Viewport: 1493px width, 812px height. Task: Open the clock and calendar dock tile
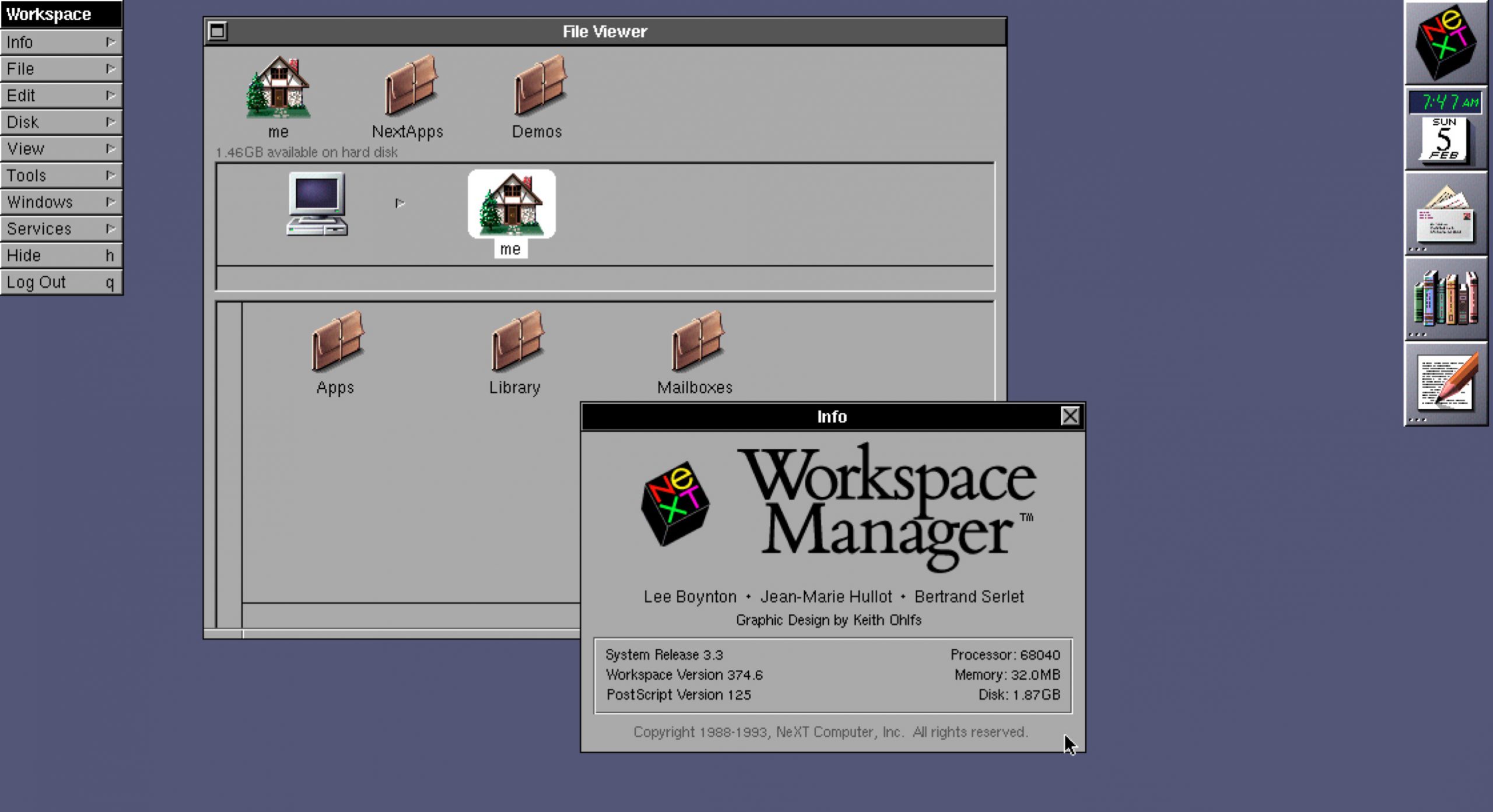(x=1446, y=128)
